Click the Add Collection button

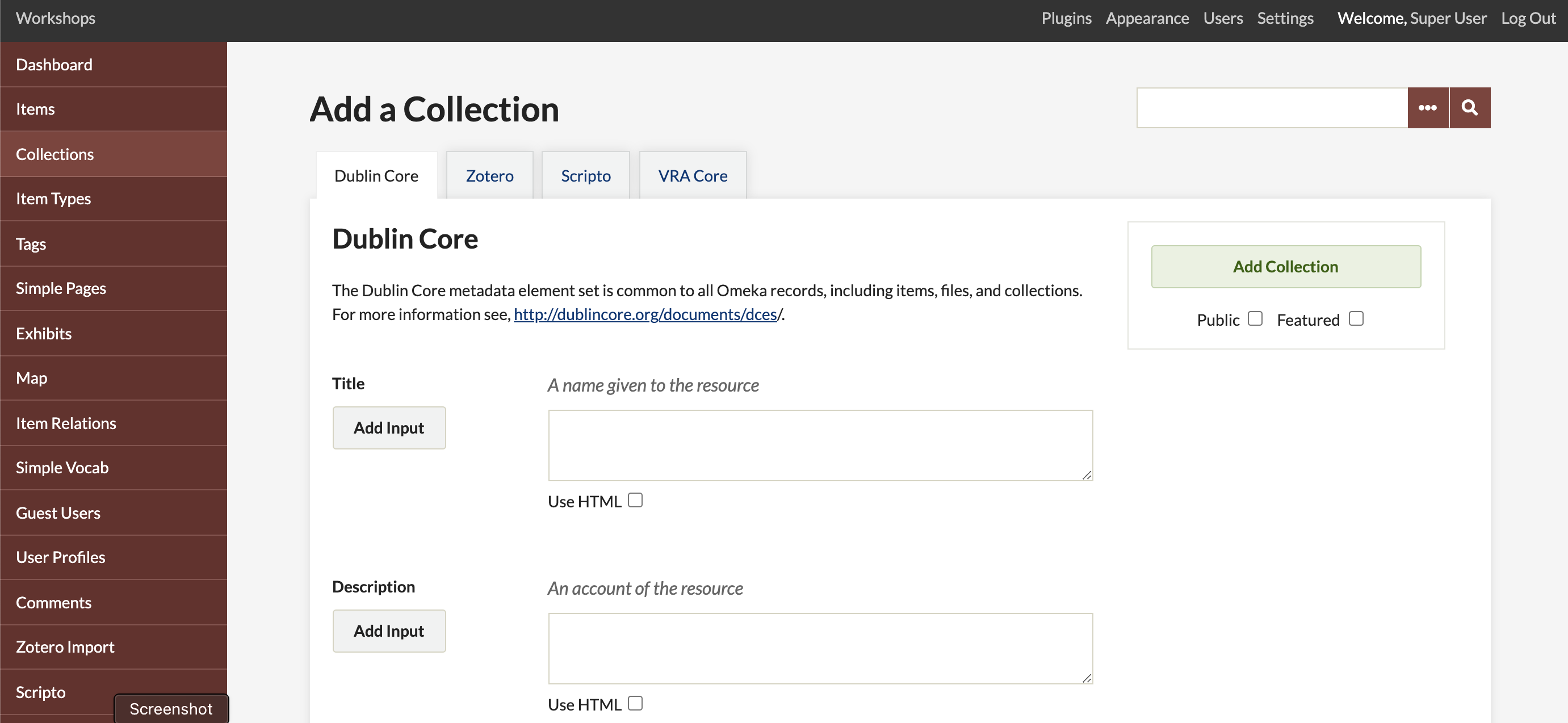[1286, 266]
